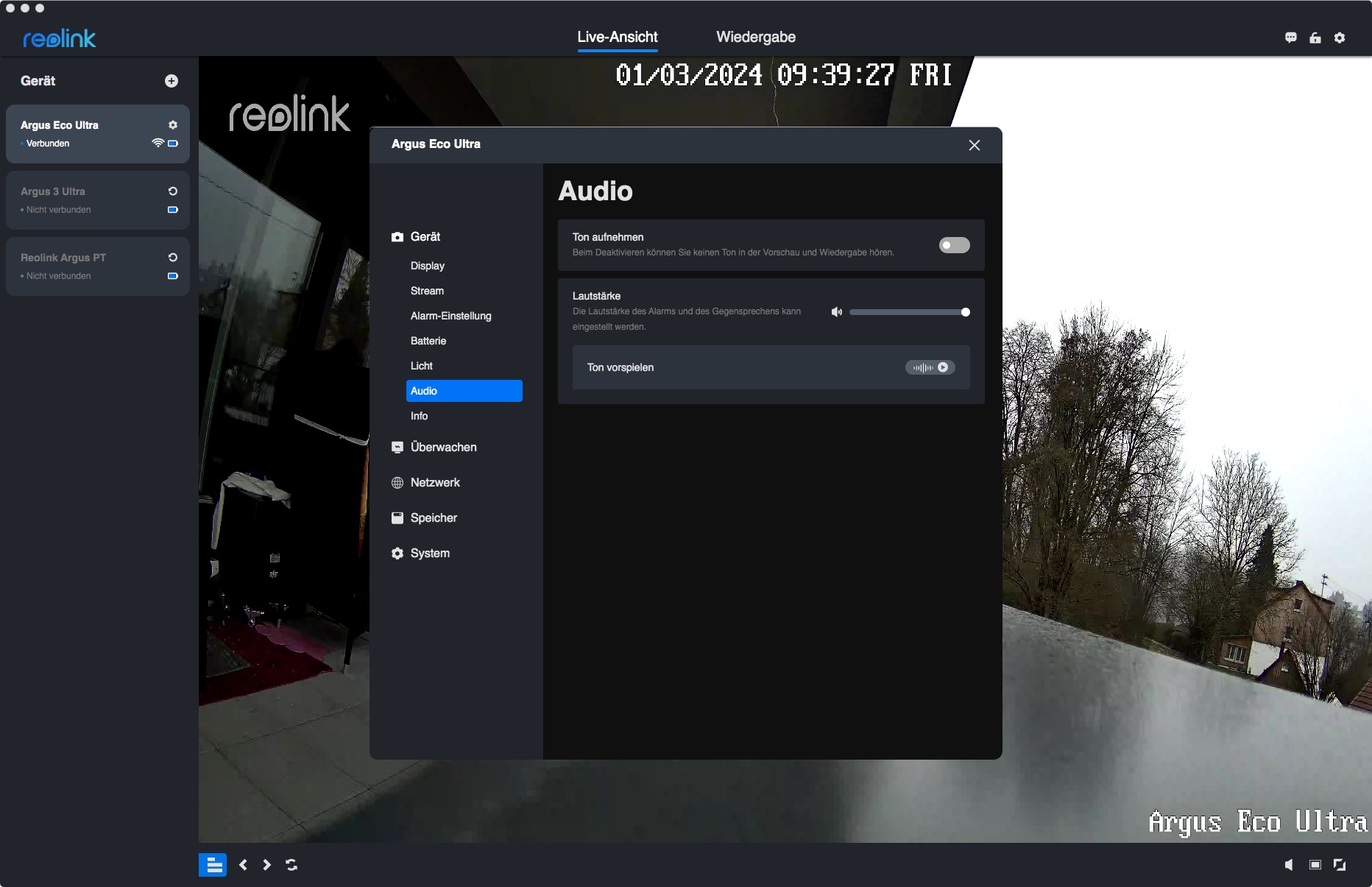Viewport: 1372px width, 887px height.
Task: Reconnect the Argus 3 Ultra camera
Action: point(173,191)
